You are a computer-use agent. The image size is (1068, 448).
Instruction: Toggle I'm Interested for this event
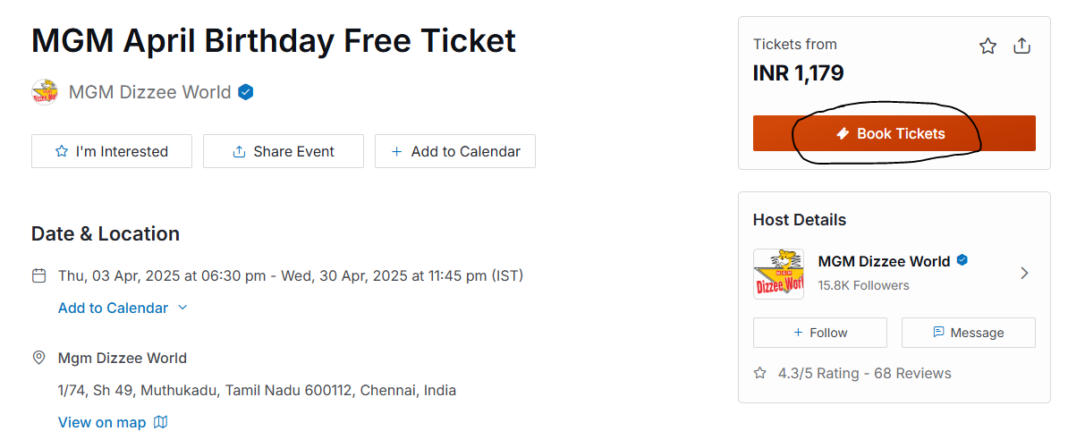click(111, 151)
